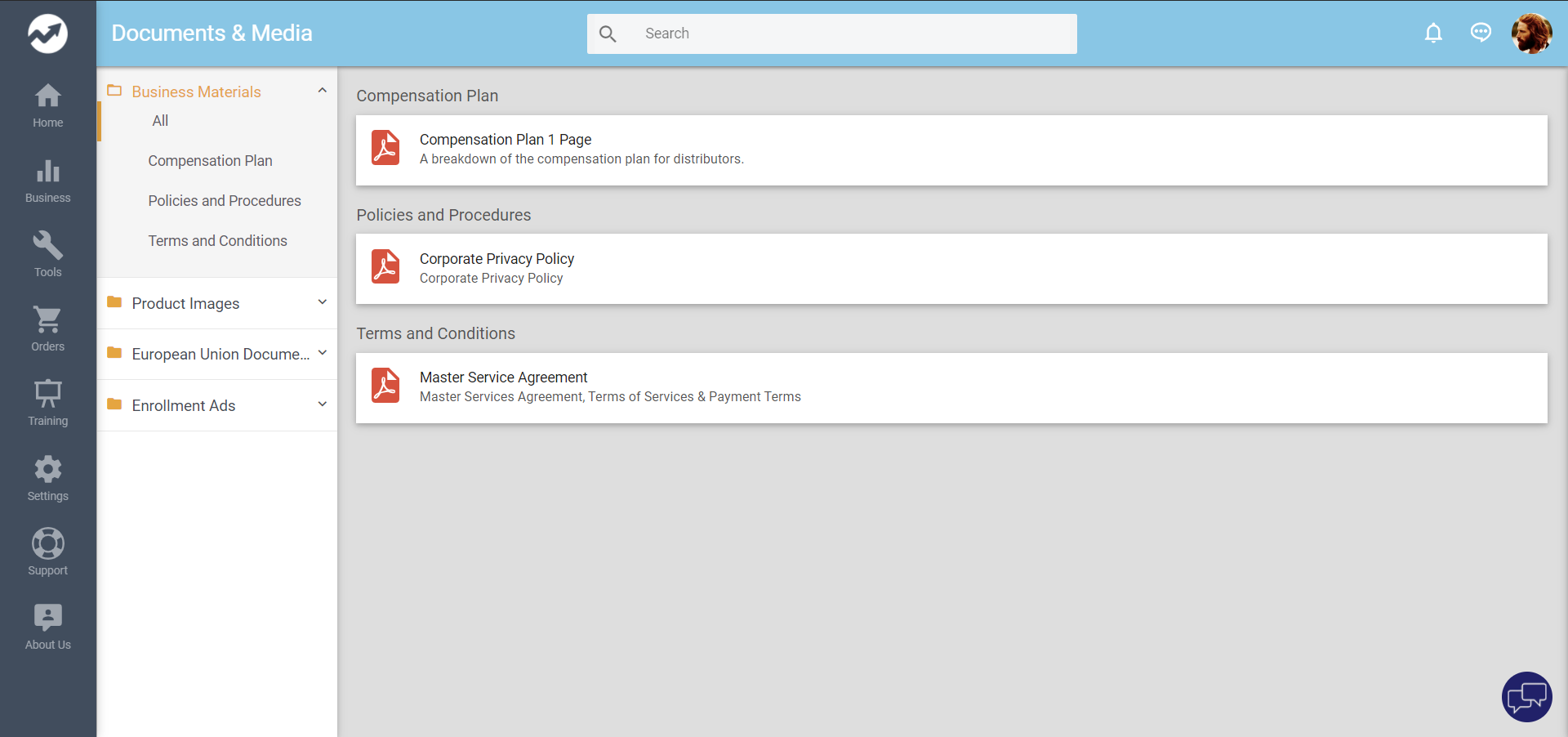Open the messages speech bubble icon

pos(1481,33)
